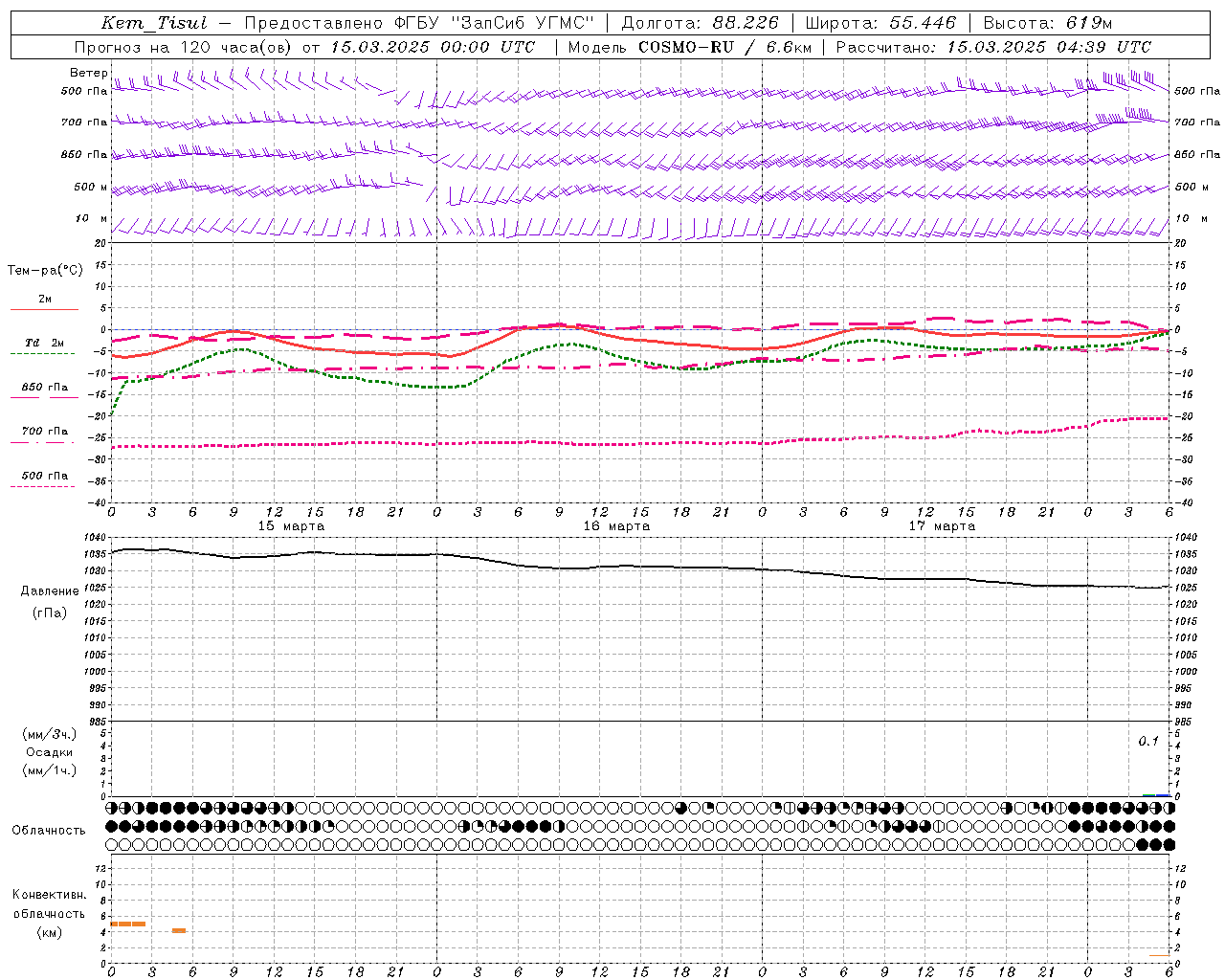
Task: Click the '(мм/3ч.)' precipitation unit label
Action: point(50,734)
